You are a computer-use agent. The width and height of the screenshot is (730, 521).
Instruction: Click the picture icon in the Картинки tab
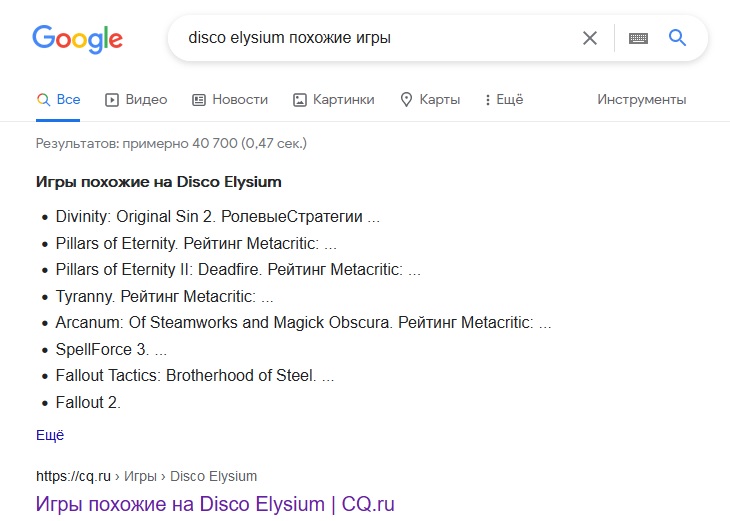coord(299,99)
